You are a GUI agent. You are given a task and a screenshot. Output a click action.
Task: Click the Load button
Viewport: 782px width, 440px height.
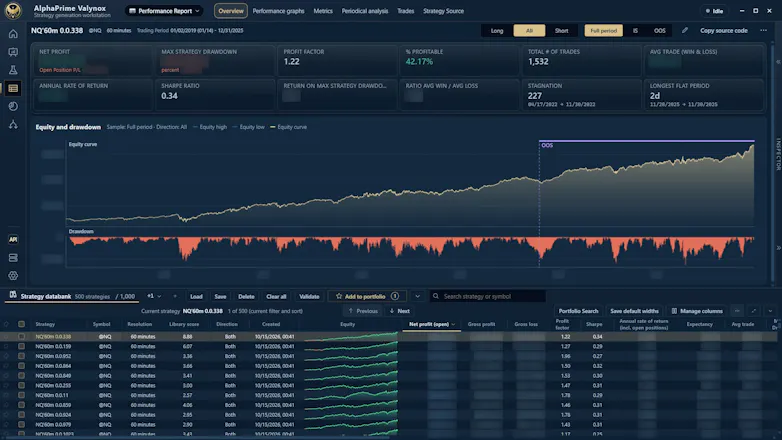[196, 296]
